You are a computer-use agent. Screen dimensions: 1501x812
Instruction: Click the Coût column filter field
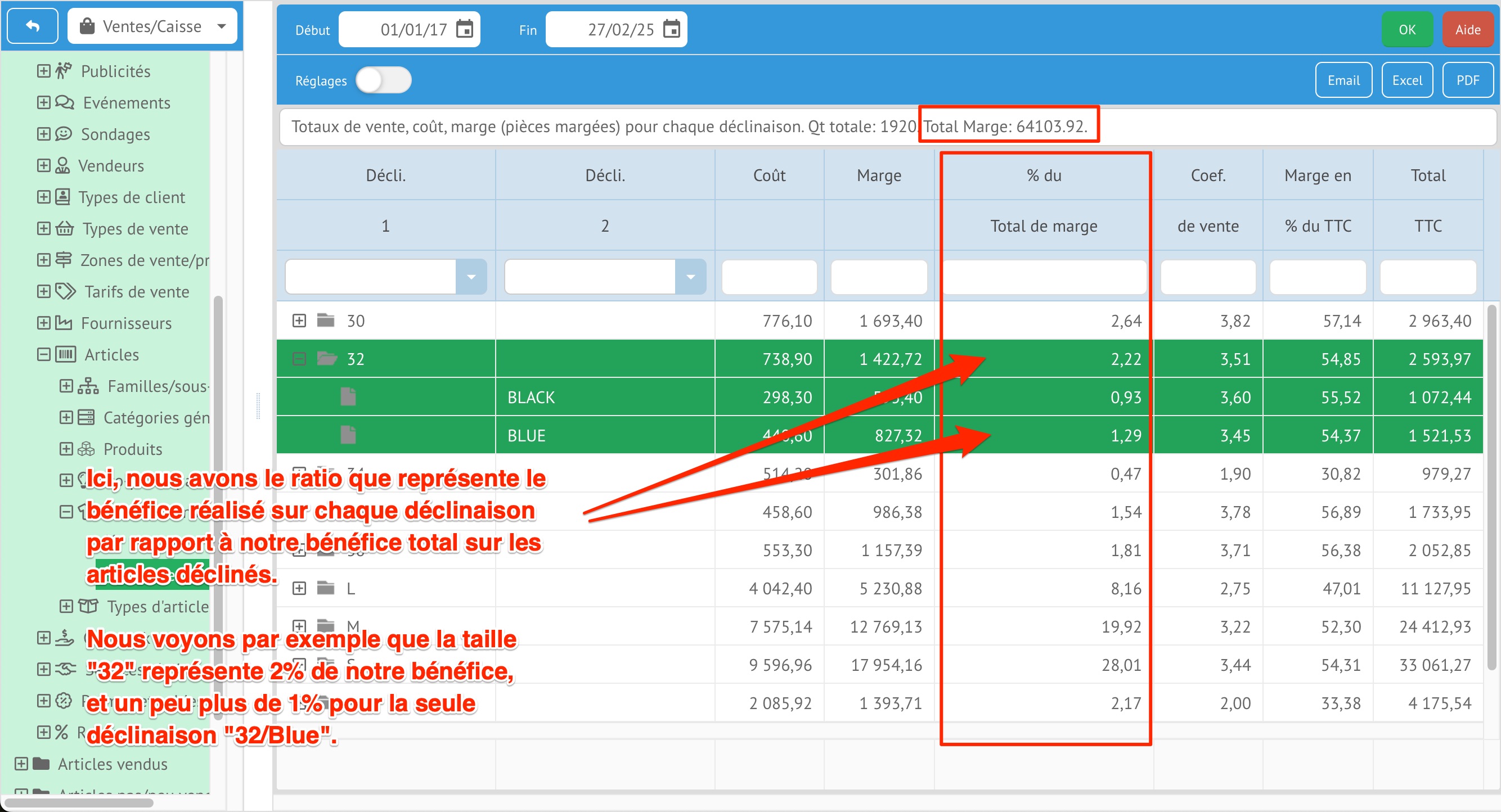point(769,277)
